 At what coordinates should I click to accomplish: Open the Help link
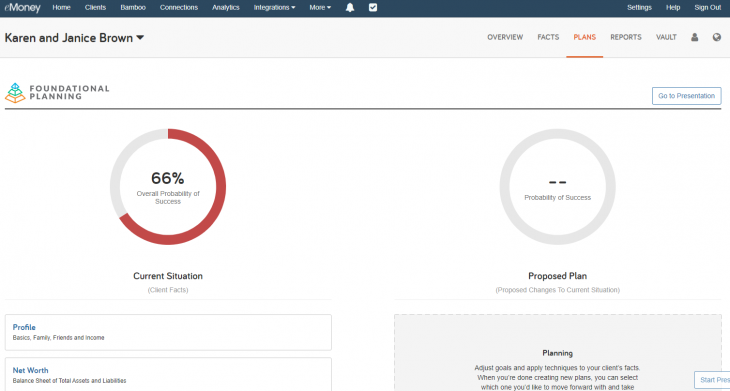(x=673, y=7)
